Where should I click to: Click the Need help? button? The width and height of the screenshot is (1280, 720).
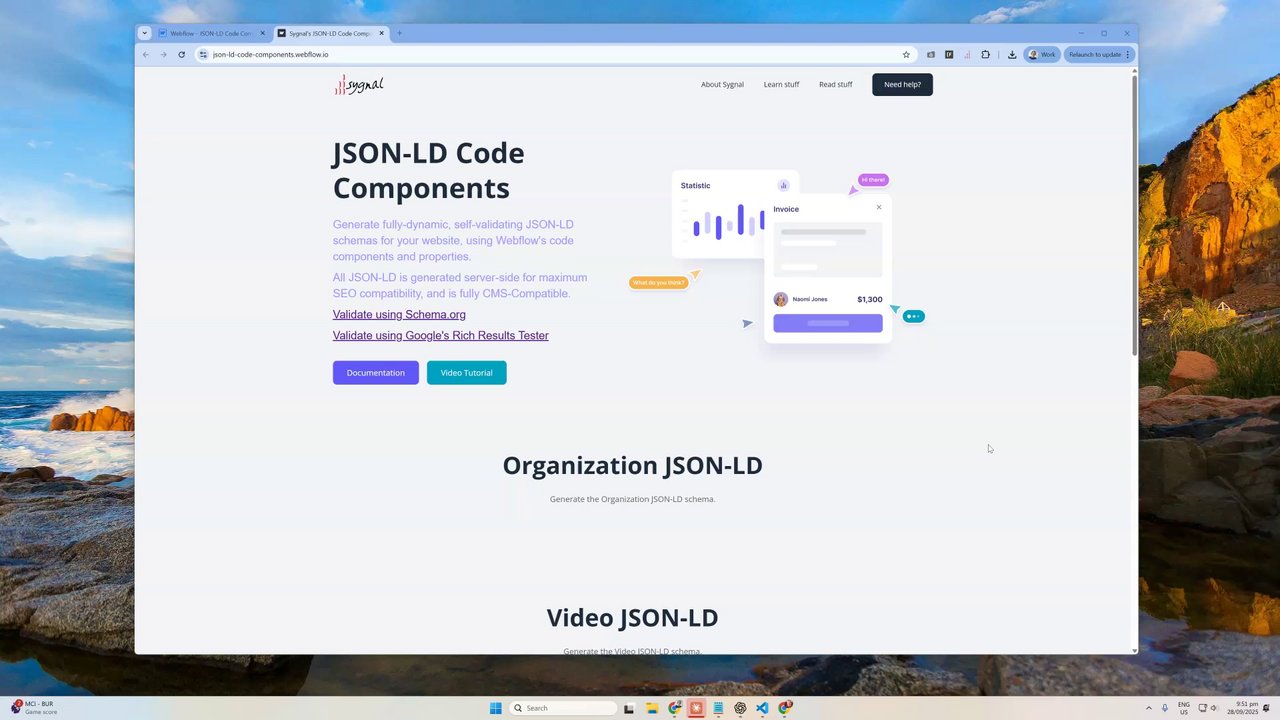902,84
